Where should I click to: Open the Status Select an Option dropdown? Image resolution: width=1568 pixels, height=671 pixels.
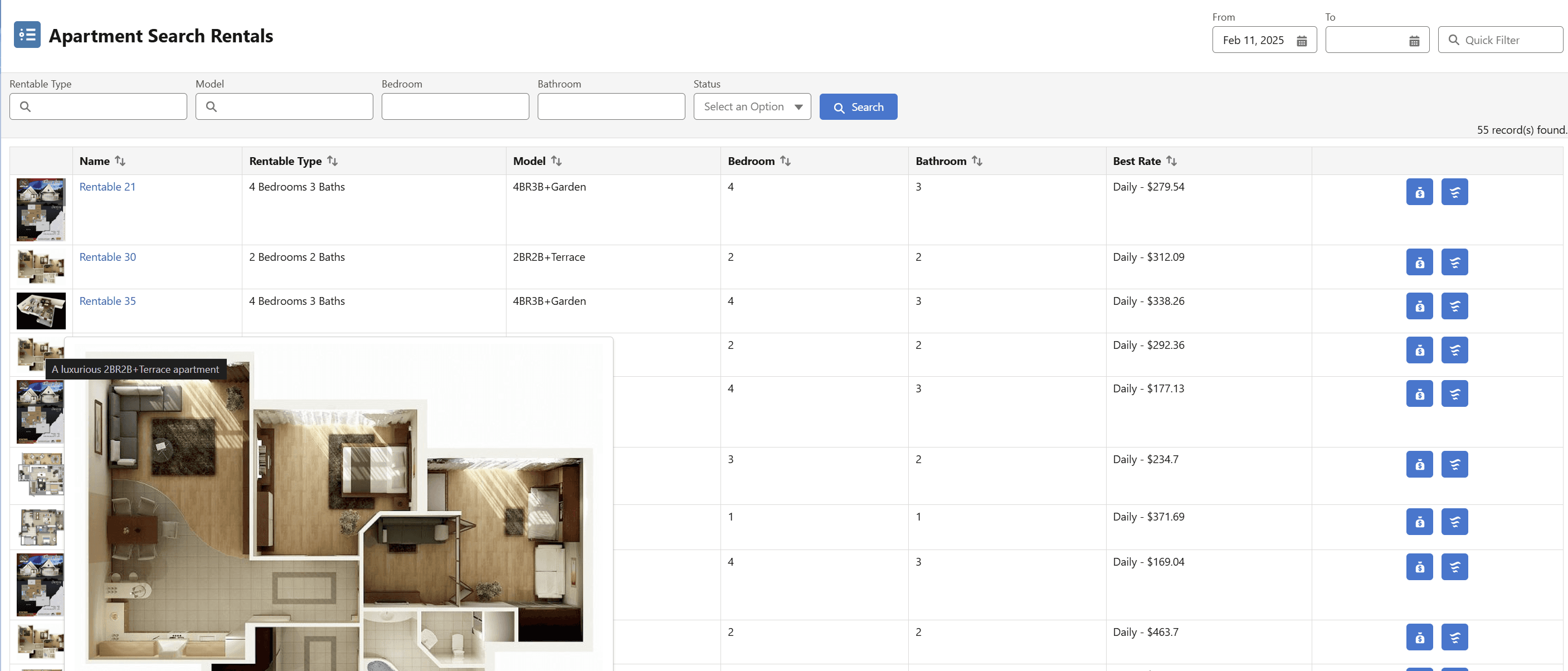click(x=752, y=106)
